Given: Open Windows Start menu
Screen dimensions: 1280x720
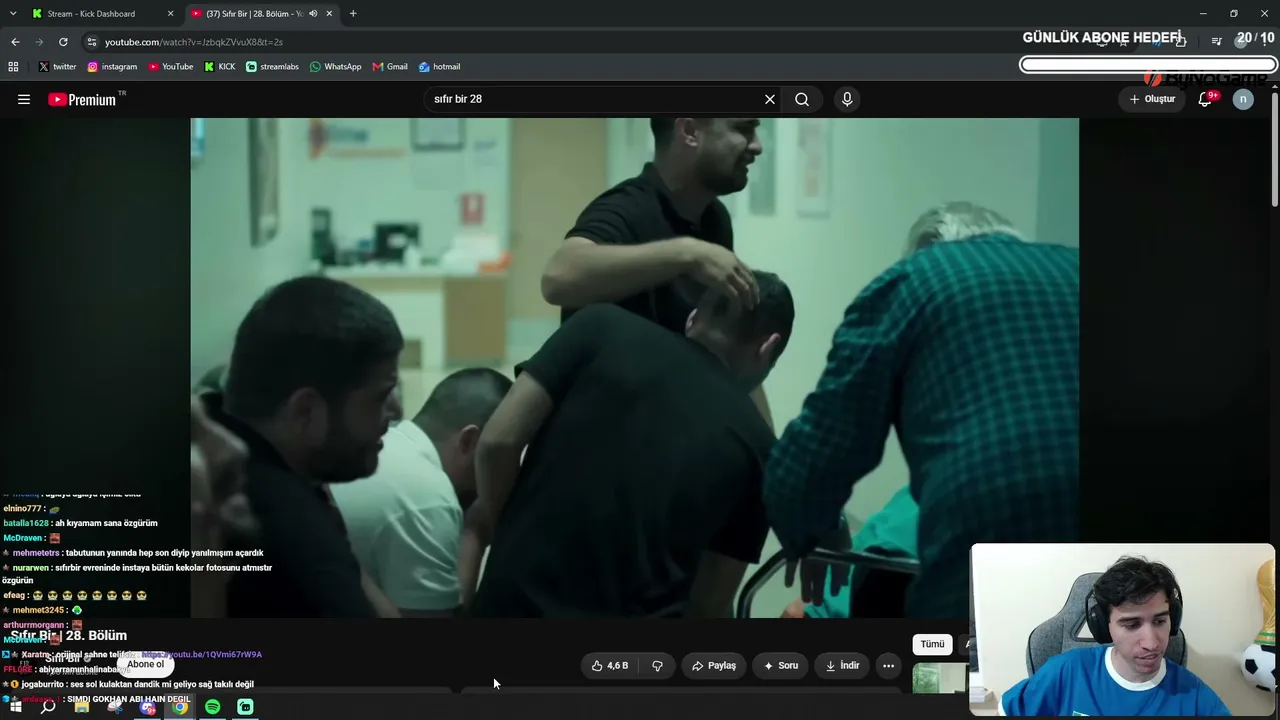Looking at the screenshot, I should click(x=15, y=707).
